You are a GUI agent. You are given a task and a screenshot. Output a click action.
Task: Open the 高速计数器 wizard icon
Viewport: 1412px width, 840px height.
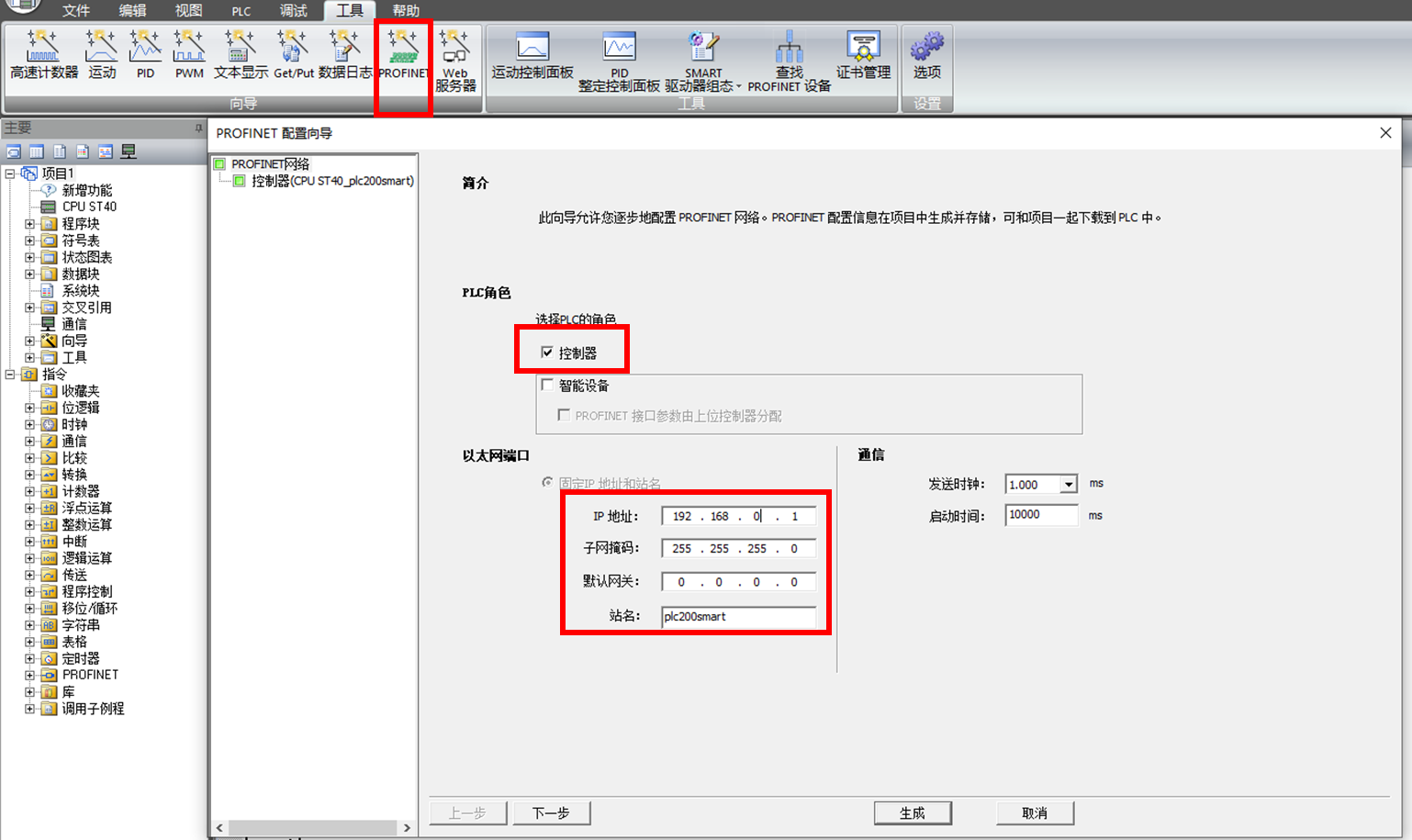click(x=43, y=54)
